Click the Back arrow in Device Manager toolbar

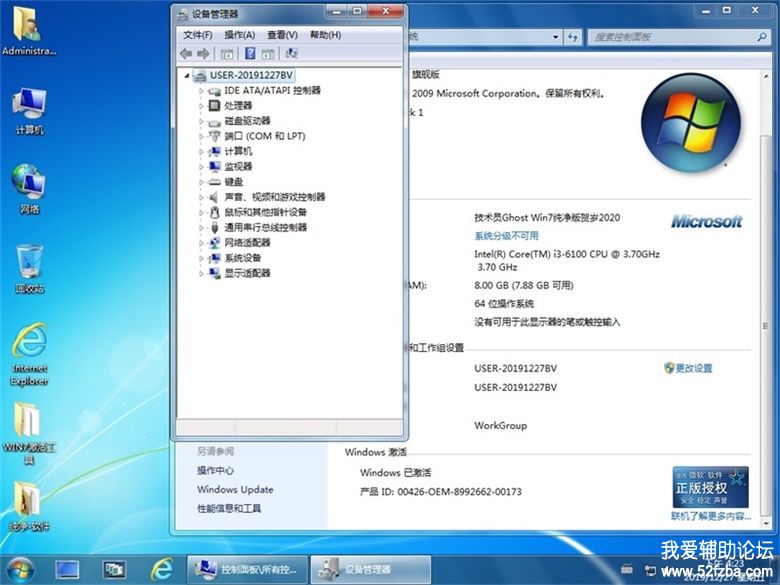[186, 54]
